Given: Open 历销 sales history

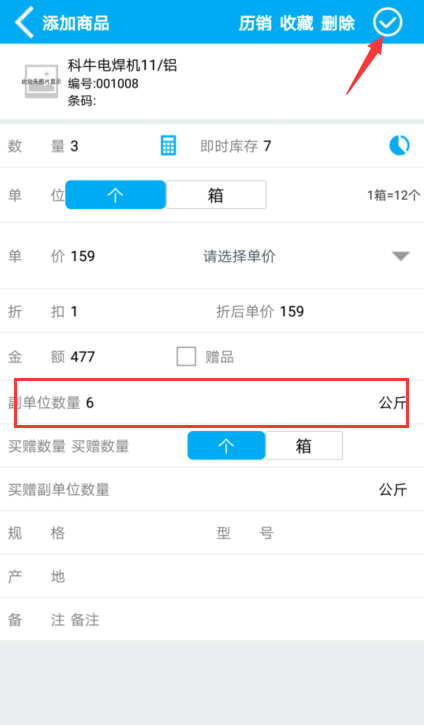Looking at the screenshot, I should (255, 23).
